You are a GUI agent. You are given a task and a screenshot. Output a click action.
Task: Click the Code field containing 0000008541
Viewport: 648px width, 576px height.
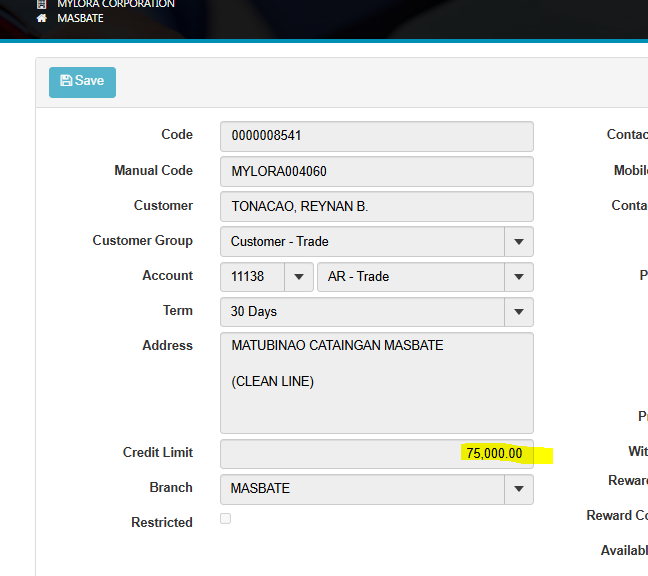[x=376, y=136]
